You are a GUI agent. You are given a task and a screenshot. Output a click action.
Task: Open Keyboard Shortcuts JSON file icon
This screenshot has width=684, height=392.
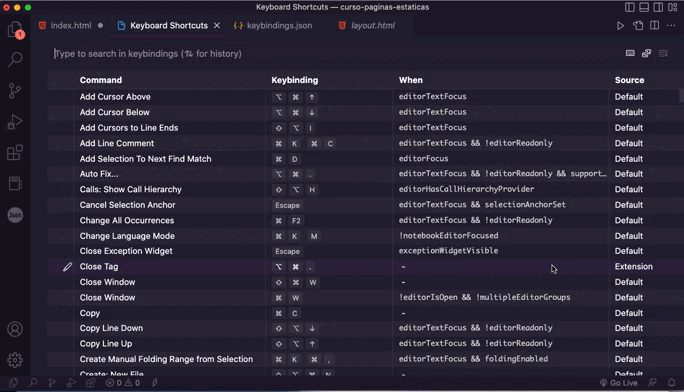coord(638,26)
